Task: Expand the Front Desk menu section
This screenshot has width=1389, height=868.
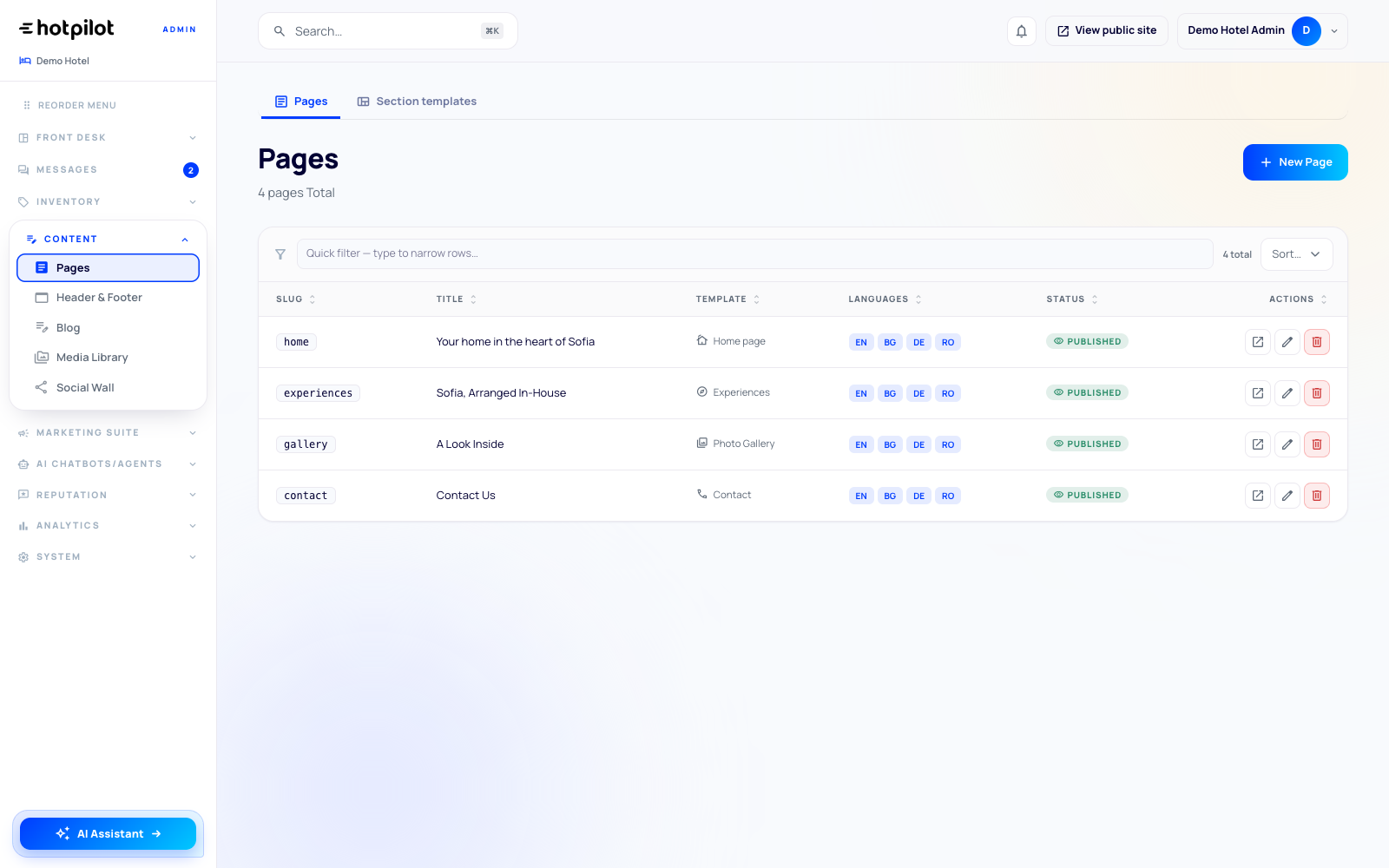Action: click(108, 138)
